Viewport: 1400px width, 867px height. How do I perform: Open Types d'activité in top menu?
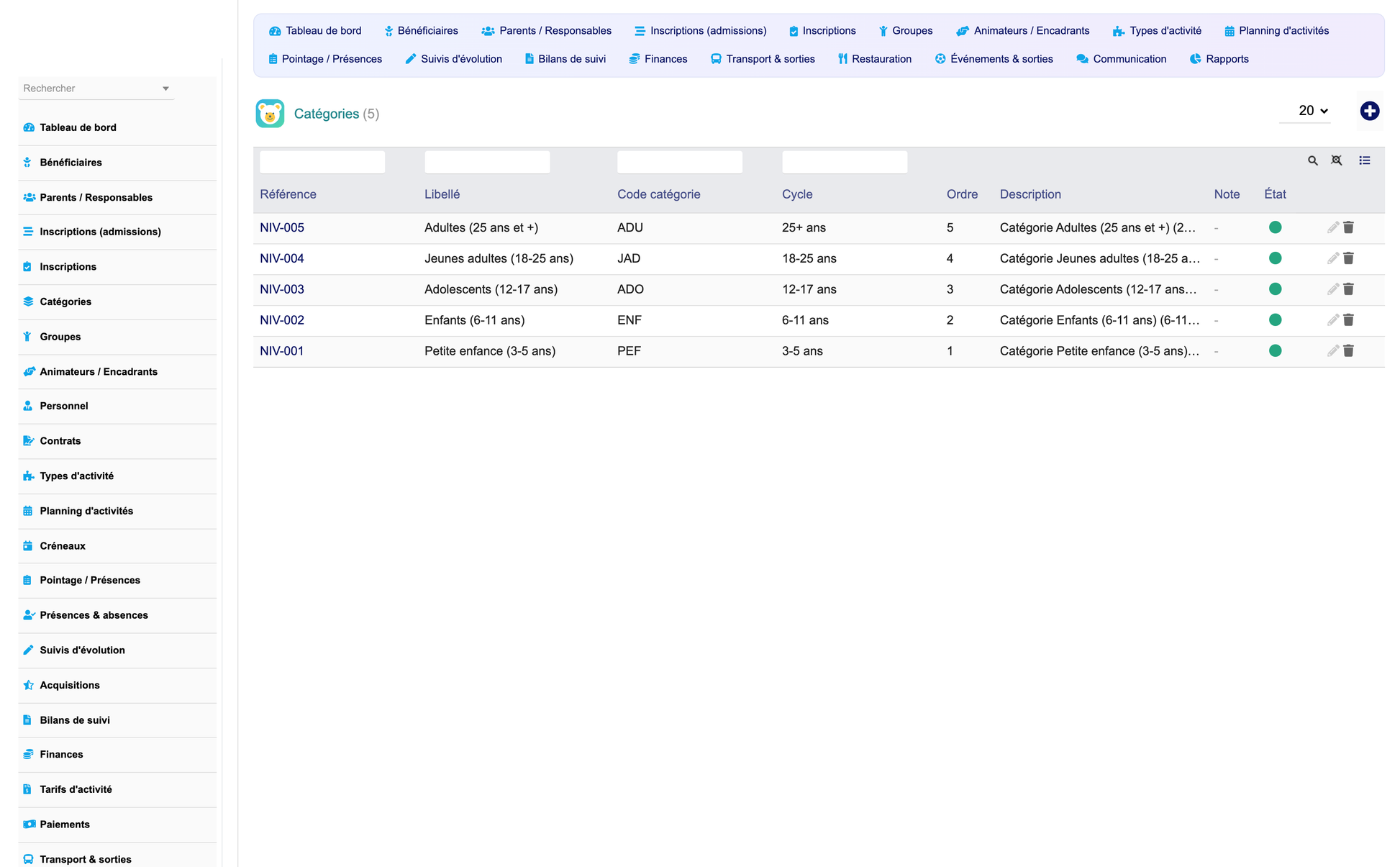tap(1157, 31)
